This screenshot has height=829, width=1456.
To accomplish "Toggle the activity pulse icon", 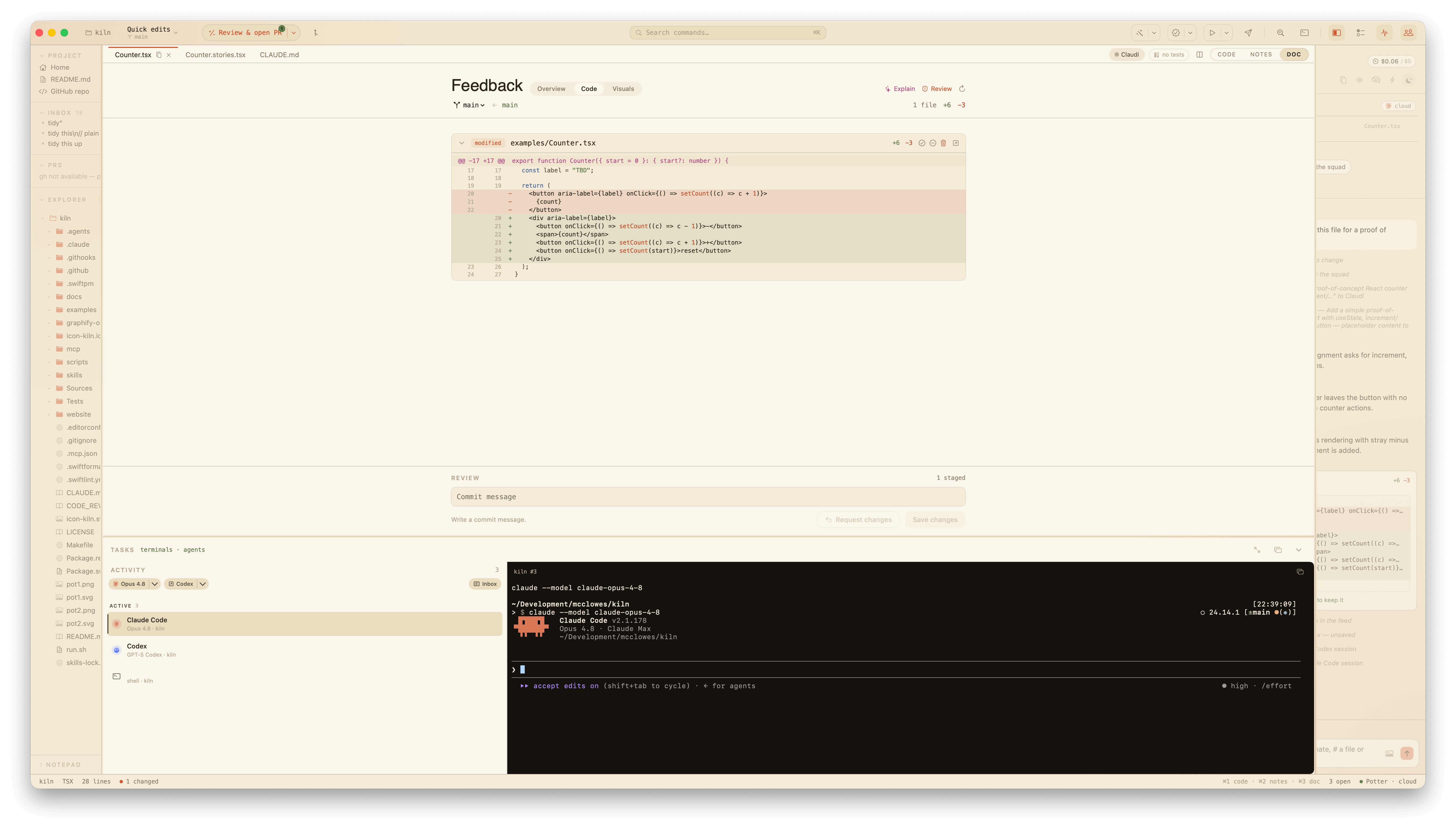I will [1384, 32].
